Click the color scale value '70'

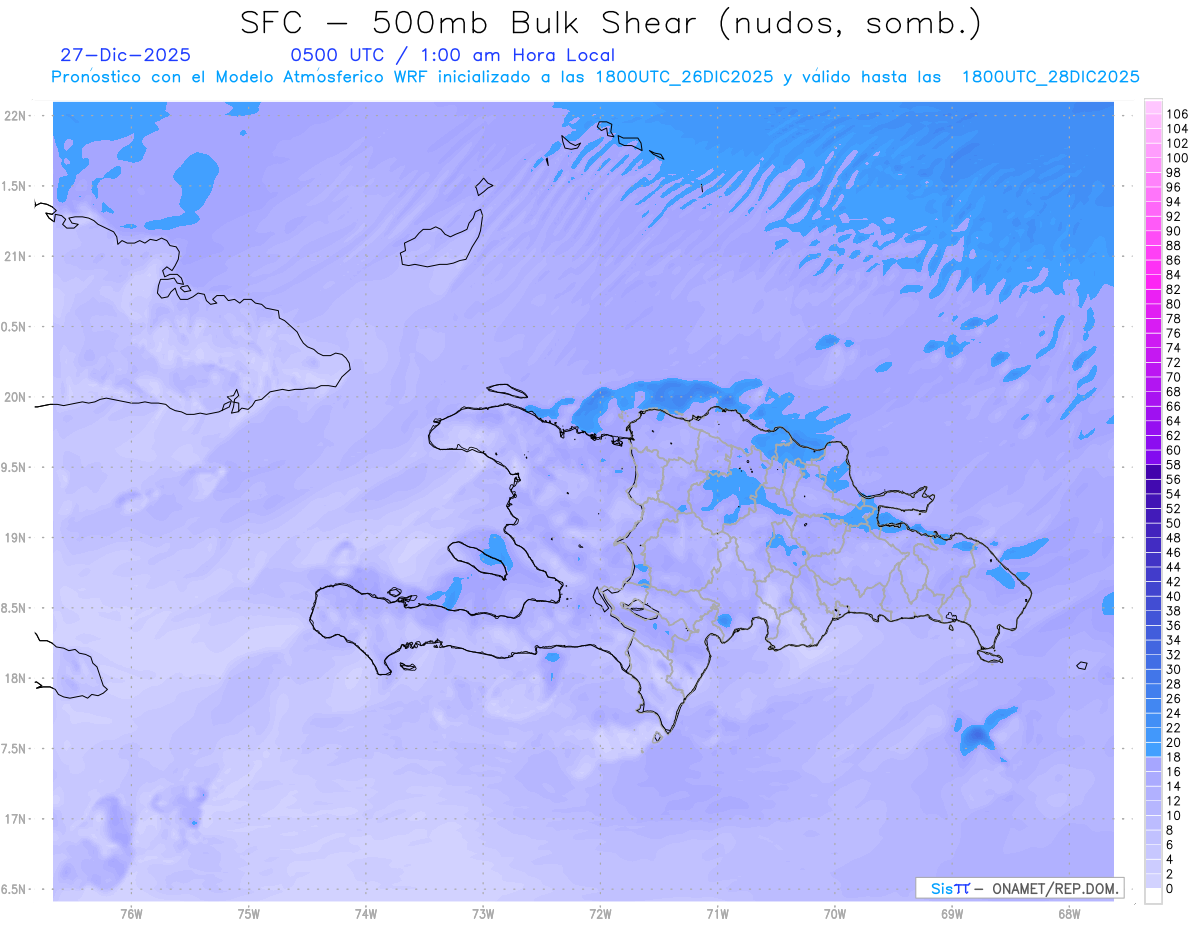[1174, 377]
